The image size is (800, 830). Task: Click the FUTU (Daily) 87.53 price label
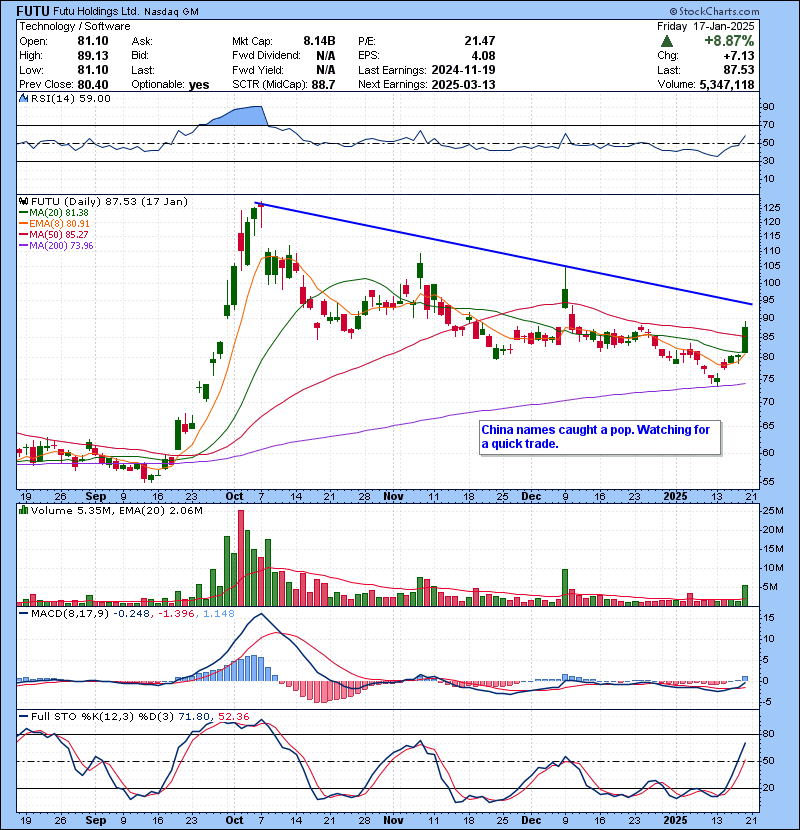(109, 201)
